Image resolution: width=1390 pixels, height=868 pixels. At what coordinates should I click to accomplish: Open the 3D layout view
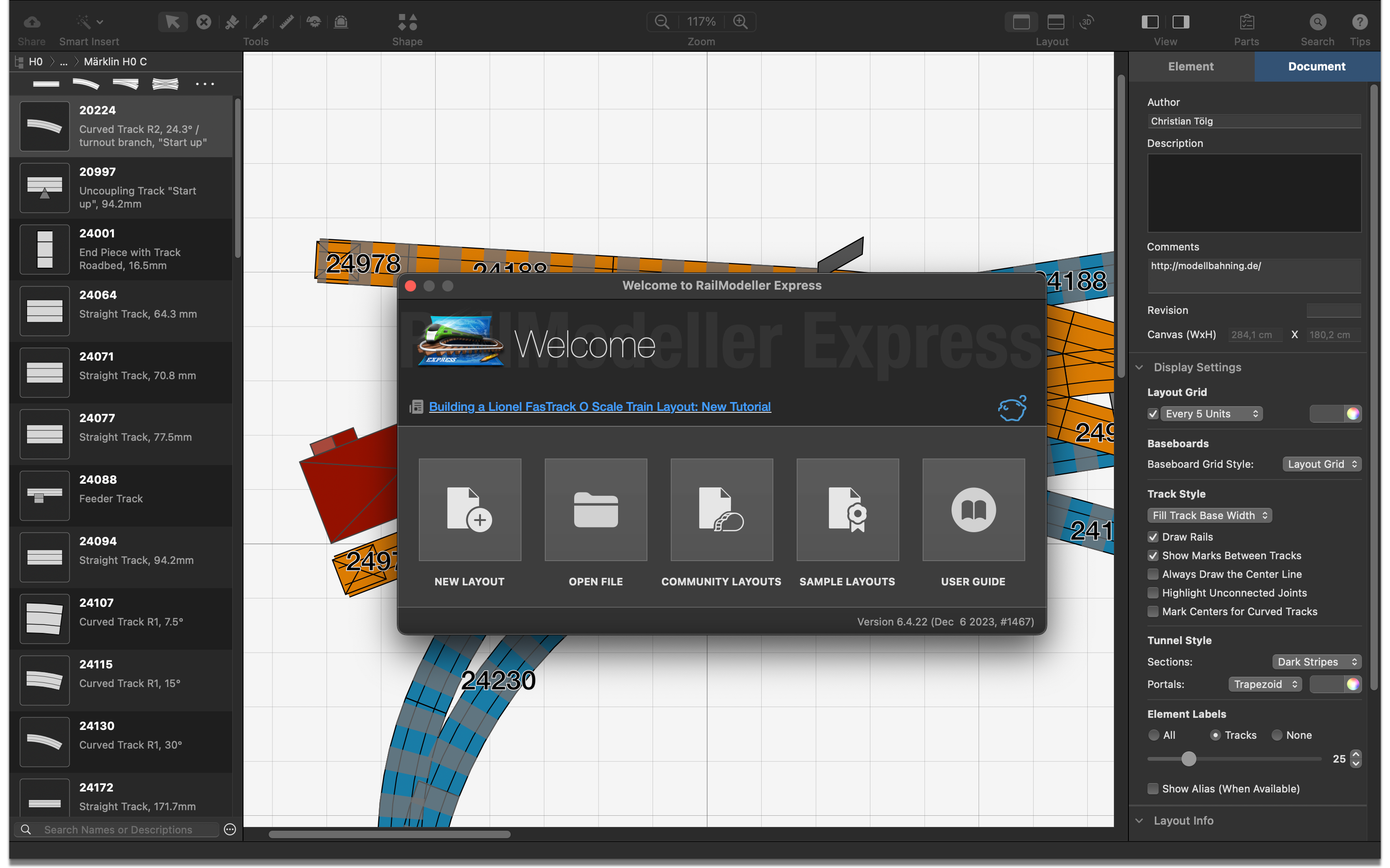tap(1086, 22)
